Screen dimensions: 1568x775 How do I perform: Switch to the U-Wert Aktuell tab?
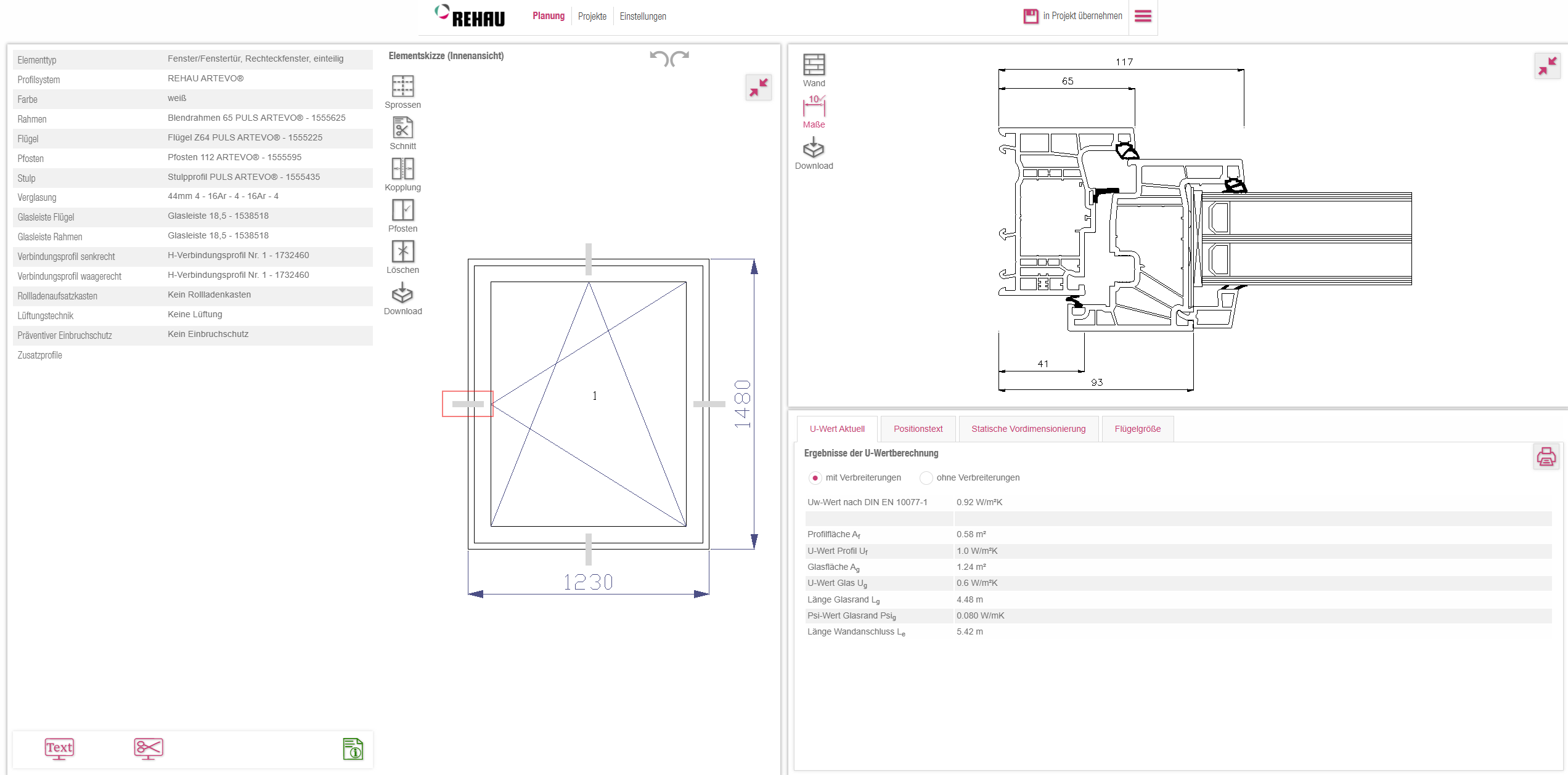point(837,429)
